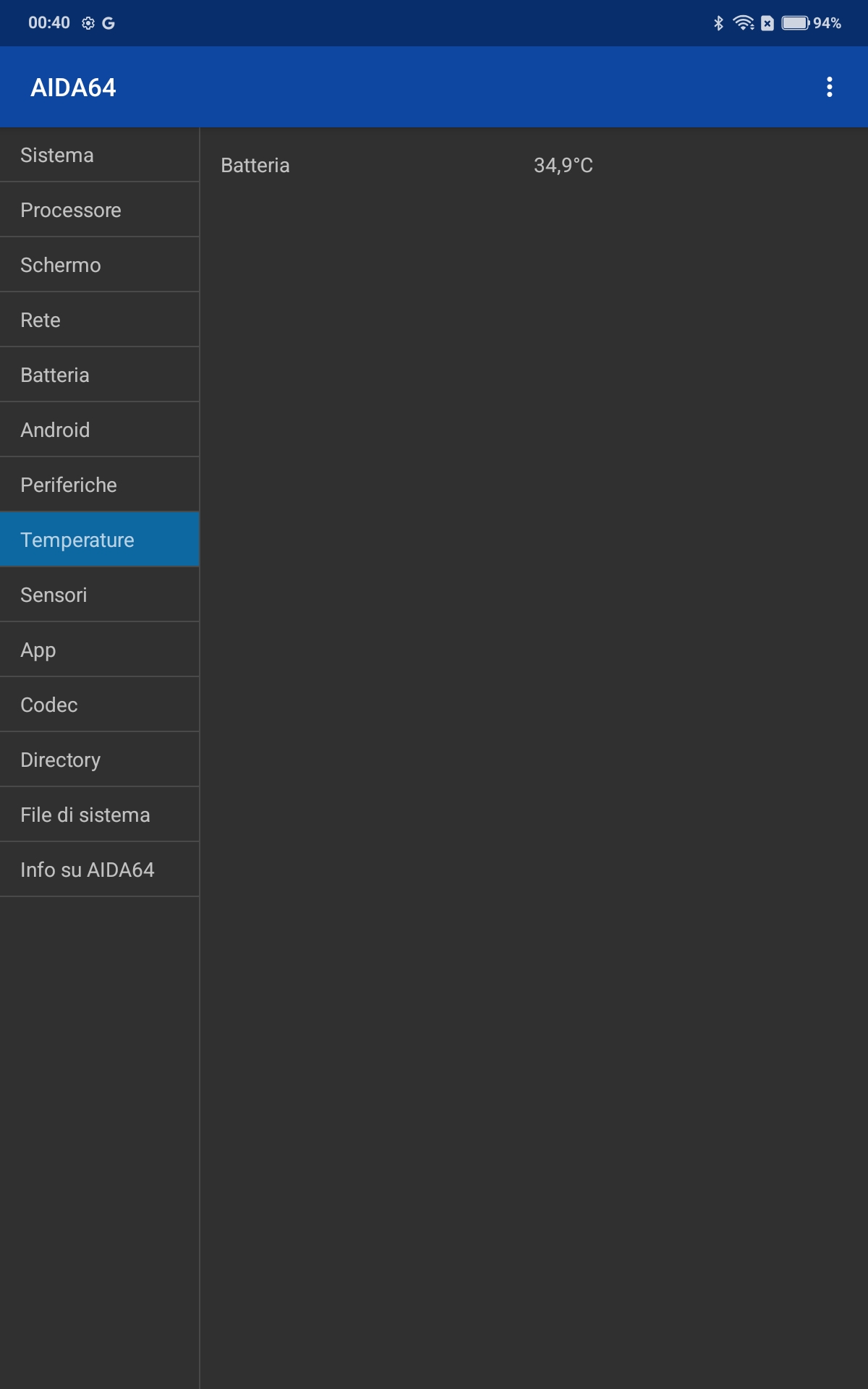The width and height of the screenshot is (868, 1389).
Task: Go to the App section
Action: point(100,650)
